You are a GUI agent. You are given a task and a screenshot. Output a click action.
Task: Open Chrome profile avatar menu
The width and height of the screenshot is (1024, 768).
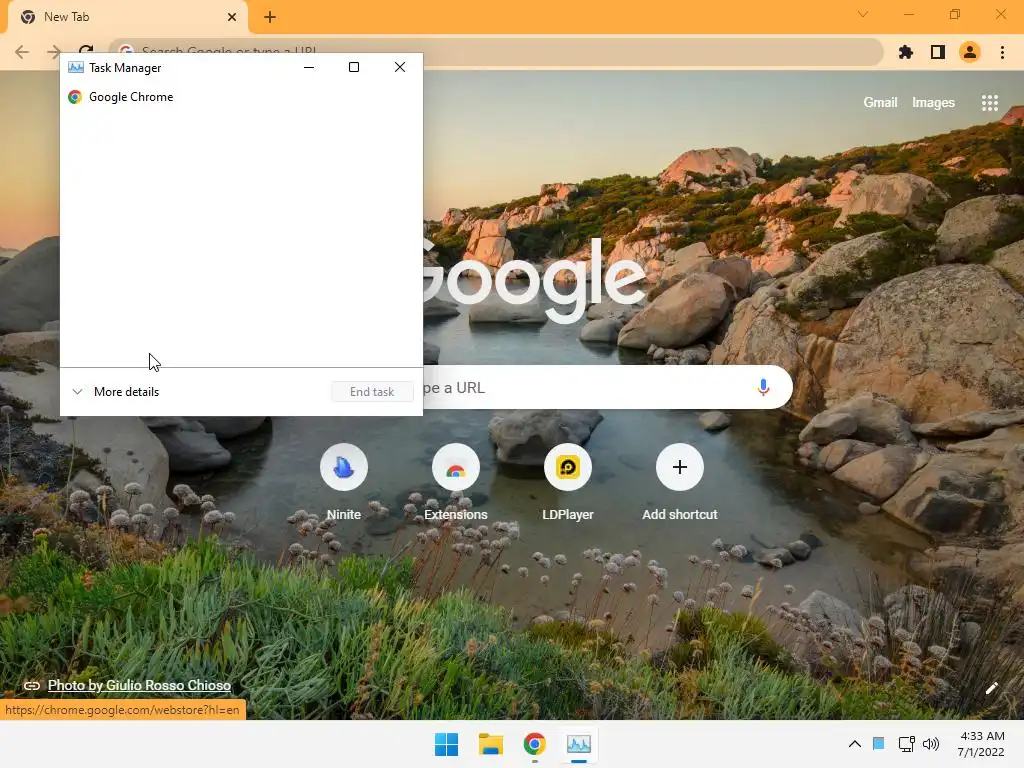click(x=970, y=52)
